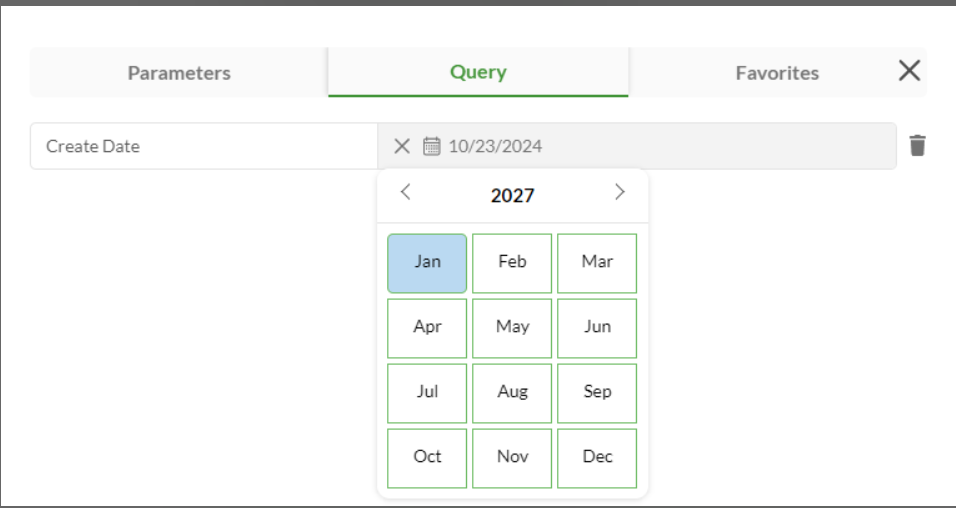Select Apr month
The height and width of the screenshot is (508, 956).
coord(427,327)
